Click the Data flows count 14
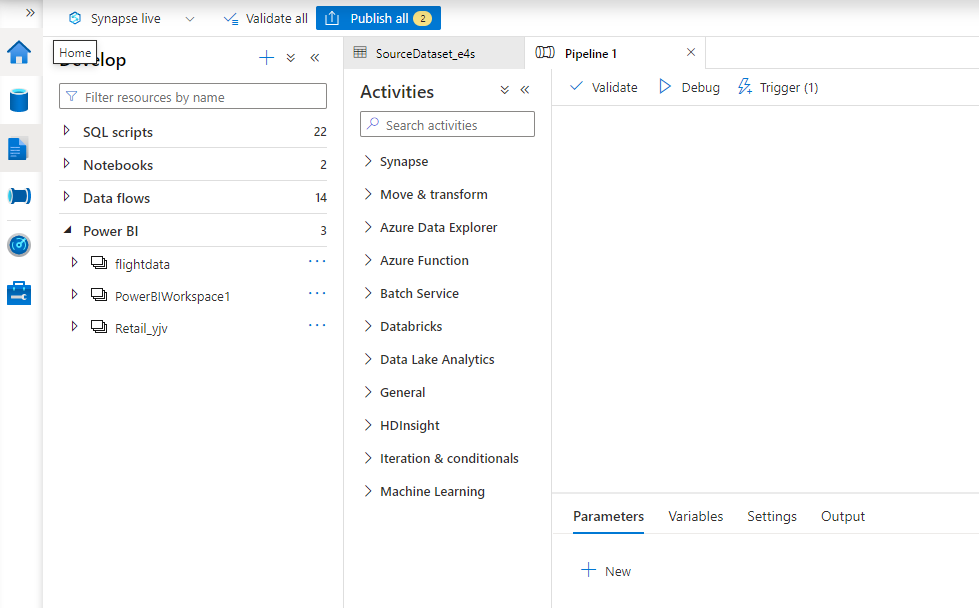 click(x=321, y=198)
